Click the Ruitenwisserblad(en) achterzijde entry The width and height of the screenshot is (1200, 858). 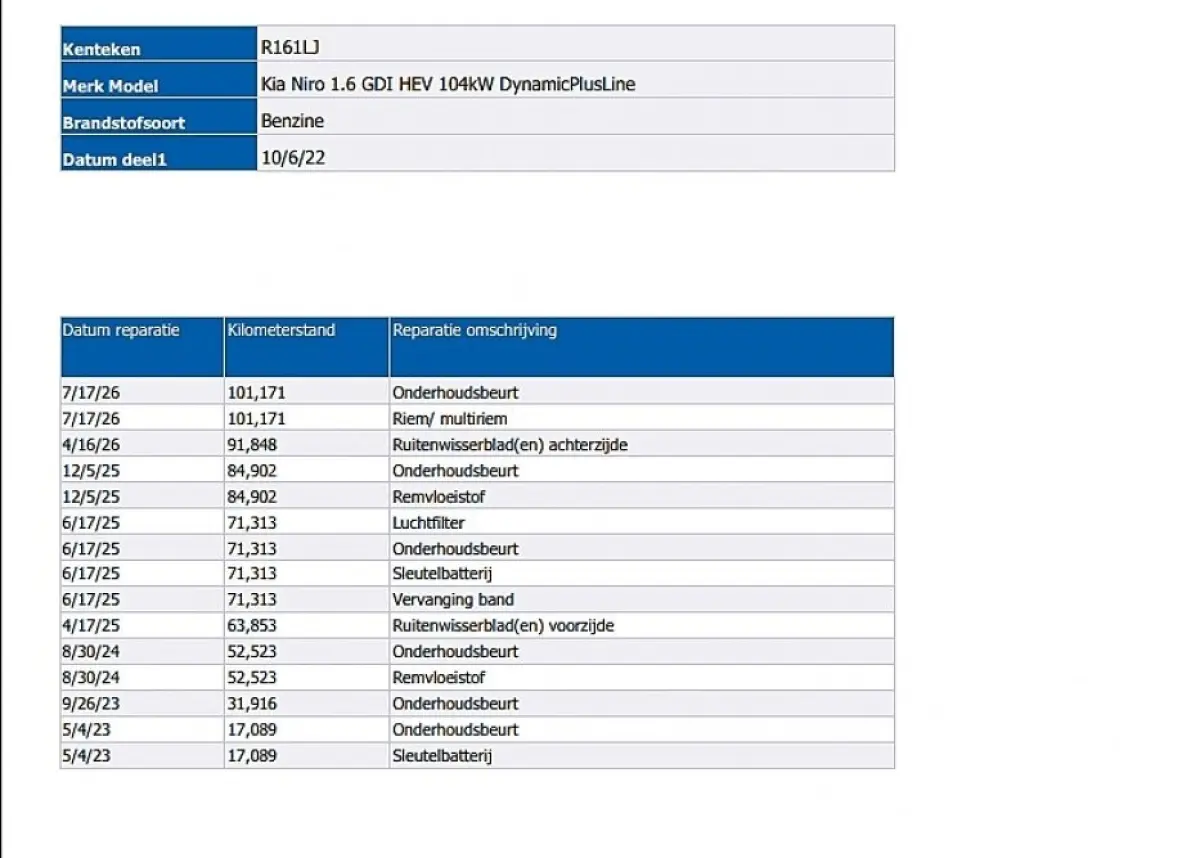click(x=510, y=444)
